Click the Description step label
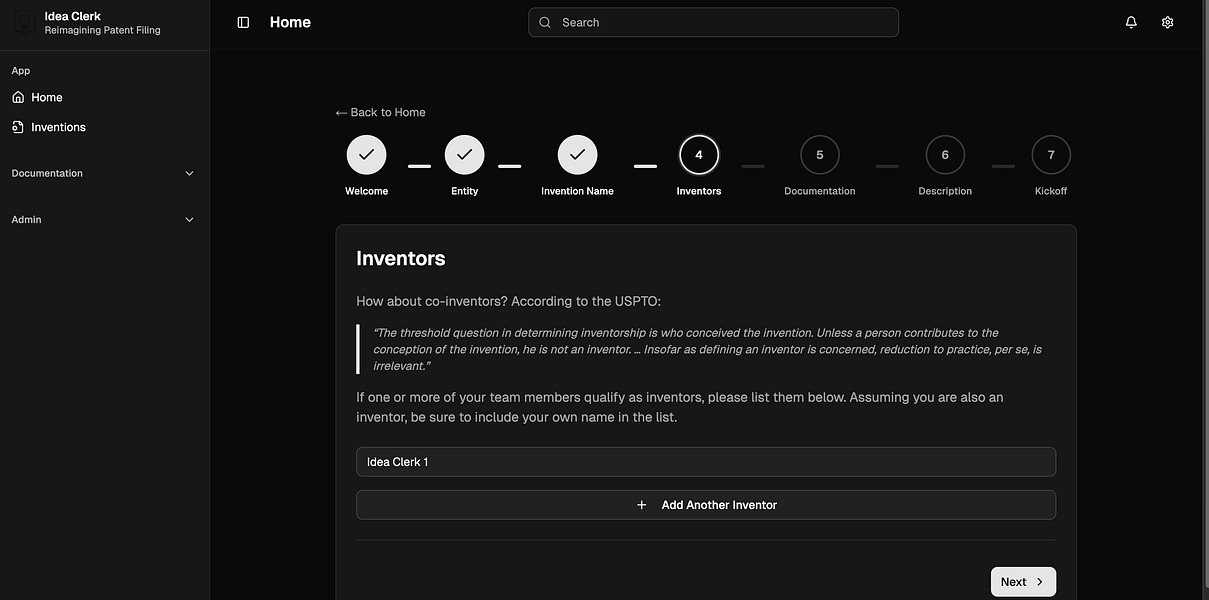The width and height of the screenshot is (1209, 600). click(x=945, y=191)
